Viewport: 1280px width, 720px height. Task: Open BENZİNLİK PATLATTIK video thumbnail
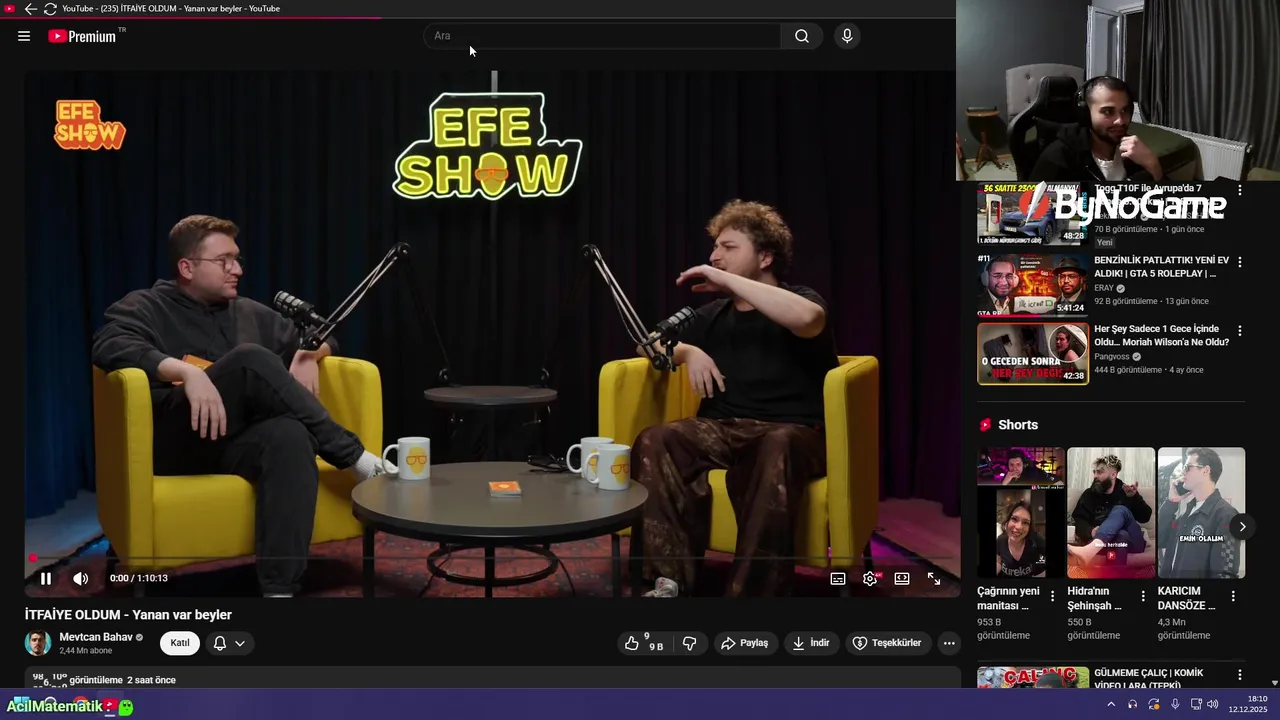point(1033,285)
